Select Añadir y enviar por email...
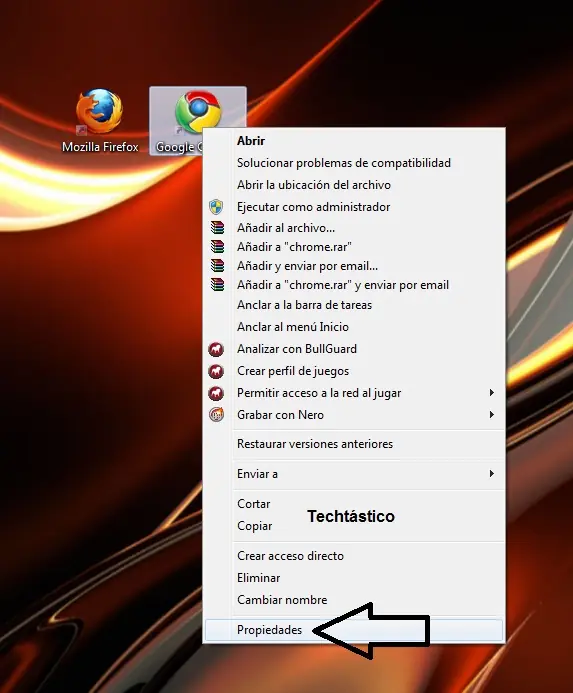The image size is (573, 693). point(354,266)
